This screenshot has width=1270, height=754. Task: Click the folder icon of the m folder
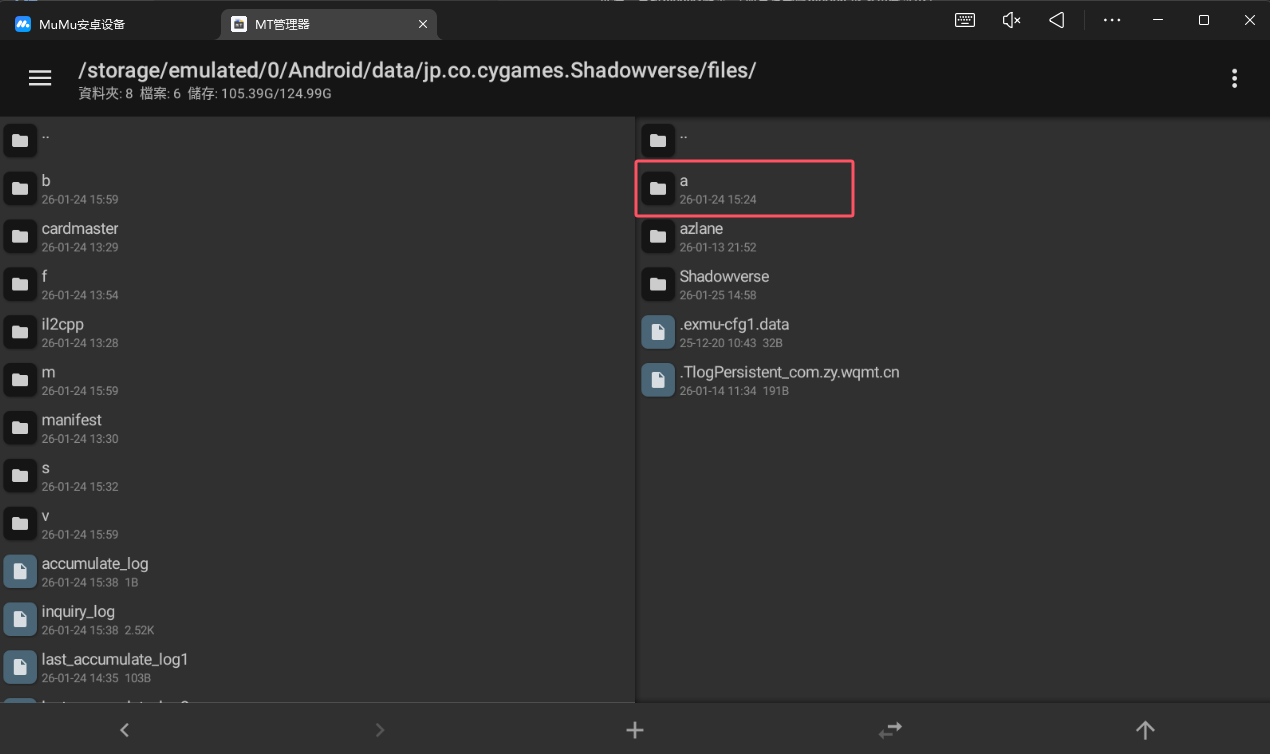(20, 381)
